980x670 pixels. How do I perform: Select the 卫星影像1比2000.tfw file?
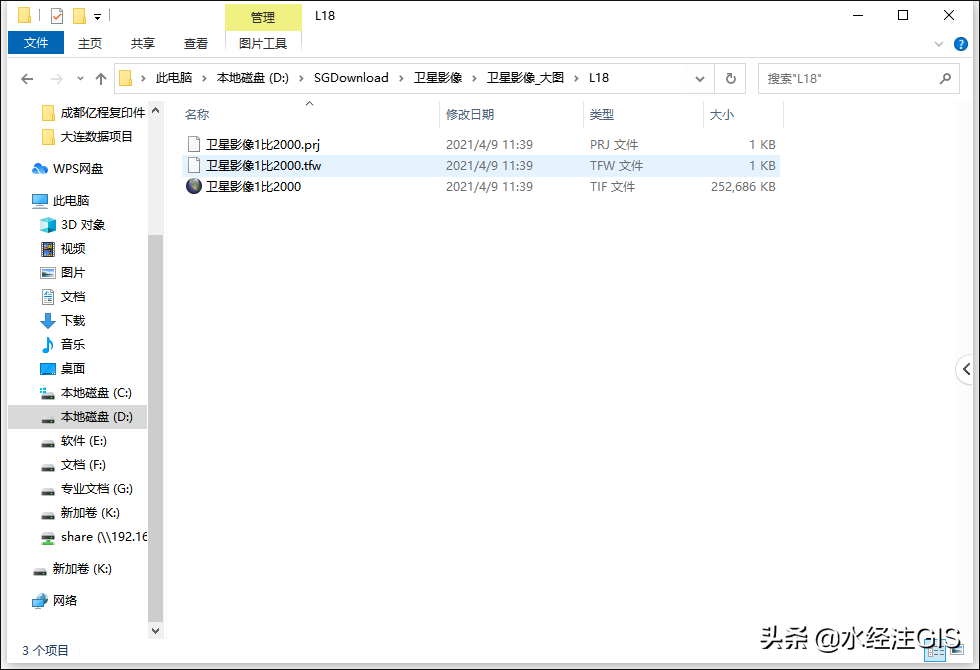pyautogui.click(x=264, y=165)
